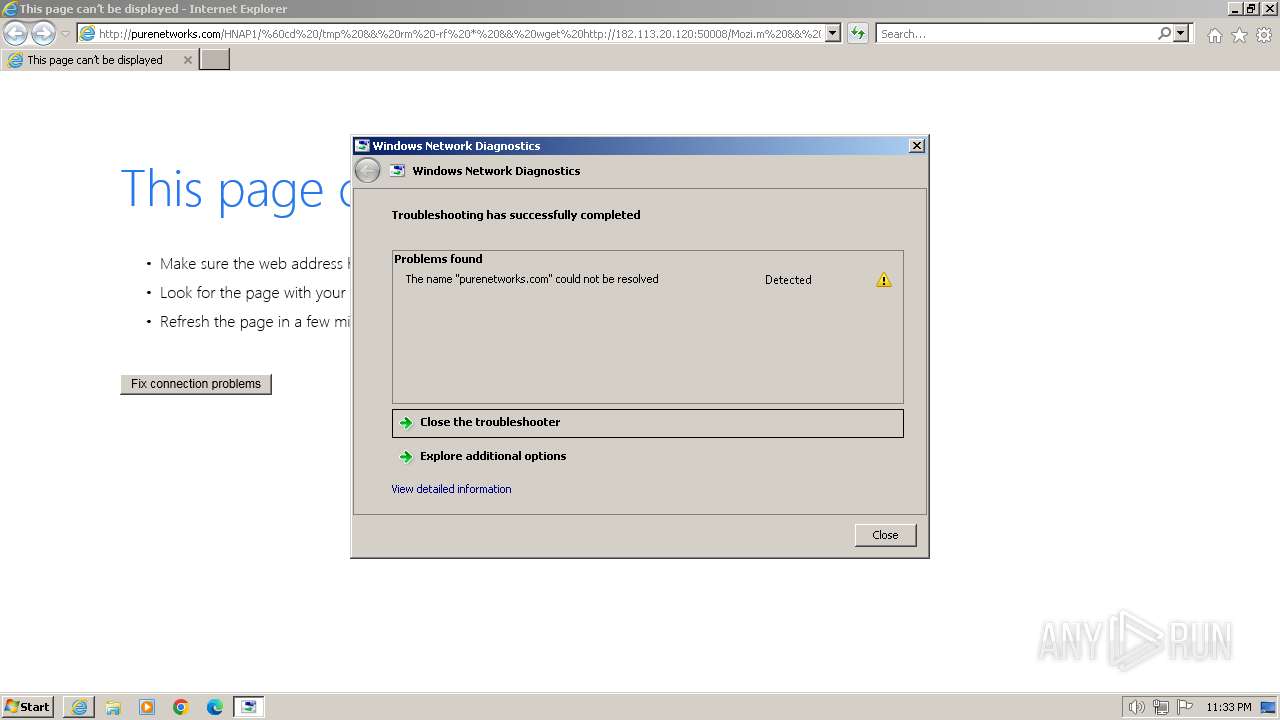
Task: Close the Network Diagnostics dialog with X
Action: [x=916, y=146]
